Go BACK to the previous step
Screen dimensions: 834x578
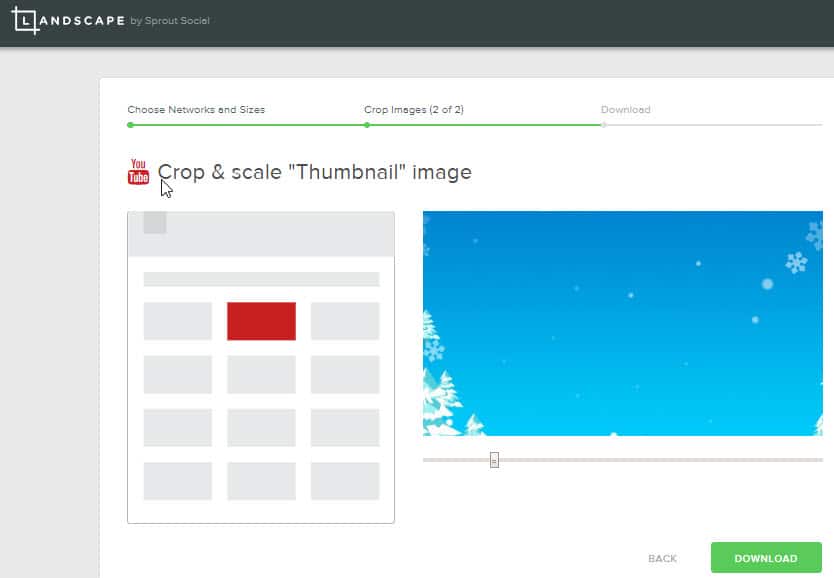click(x=662, y=558)
